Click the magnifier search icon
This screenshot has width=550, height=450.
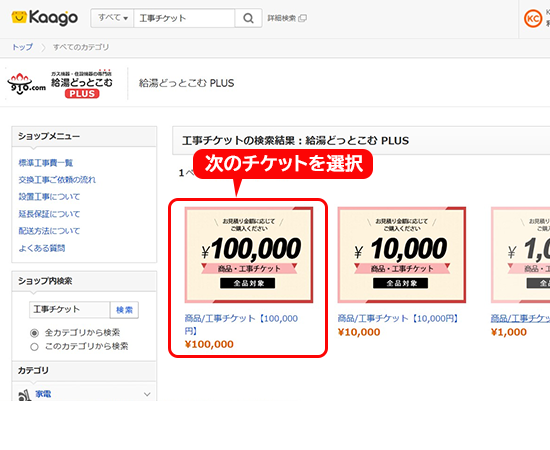248,18
